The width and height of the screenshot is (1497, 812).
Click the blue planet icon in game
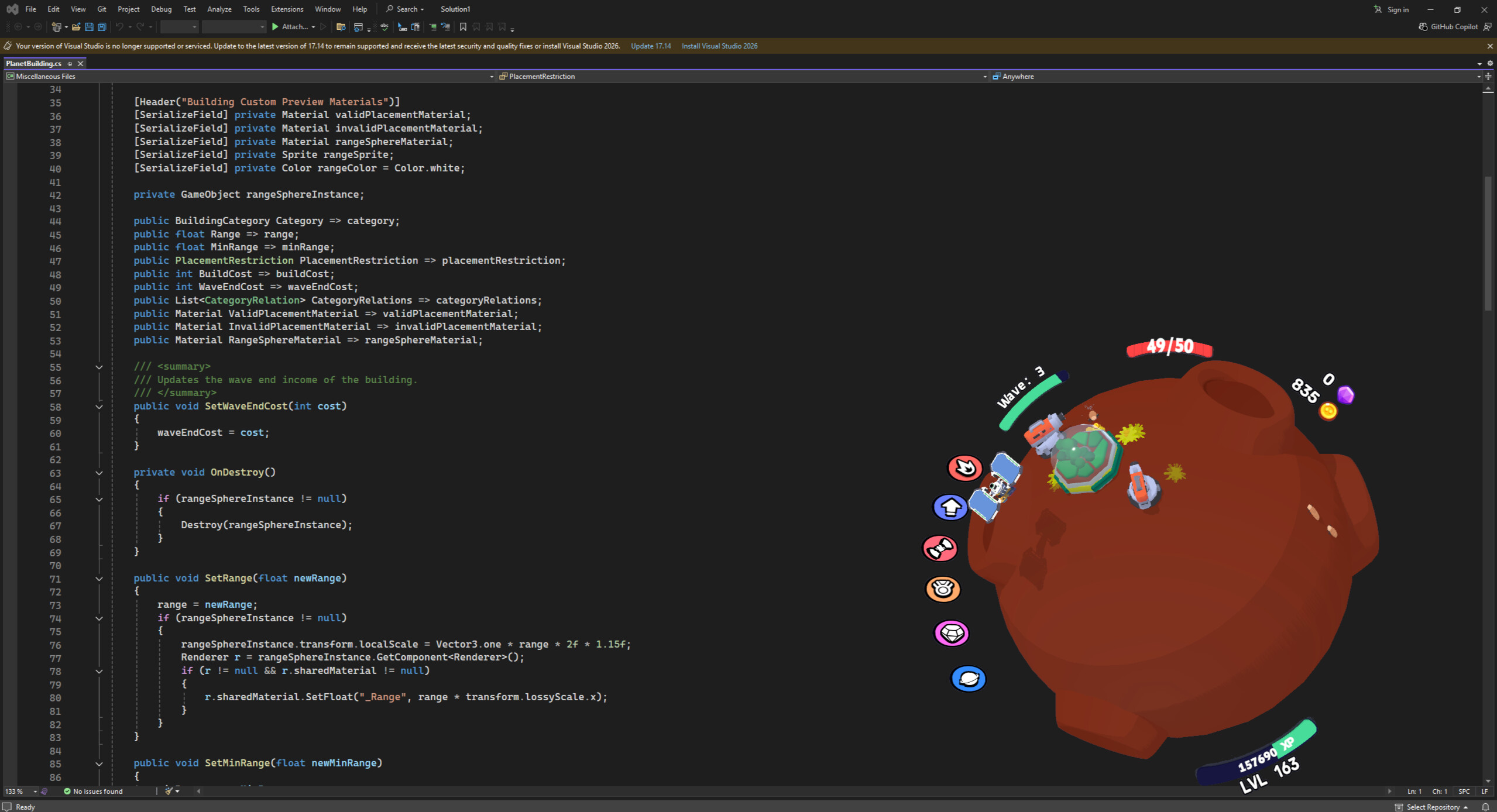(969, 679)
